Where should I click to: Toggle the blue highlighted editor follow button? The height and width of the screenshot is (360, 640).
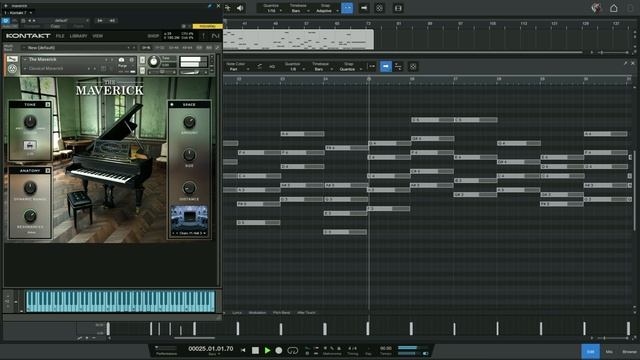pyautogui.click(x=386, y=66)
